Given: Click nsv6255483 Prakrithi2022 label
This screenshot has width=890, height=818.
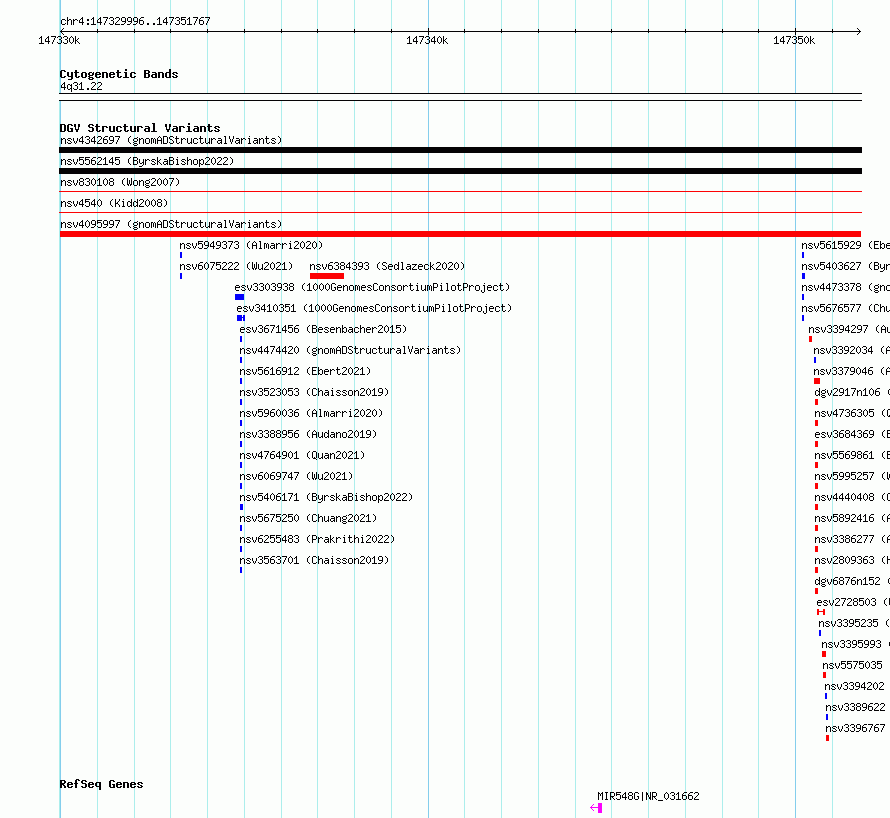Looking at the screenshot, I should tap(317, 539).
